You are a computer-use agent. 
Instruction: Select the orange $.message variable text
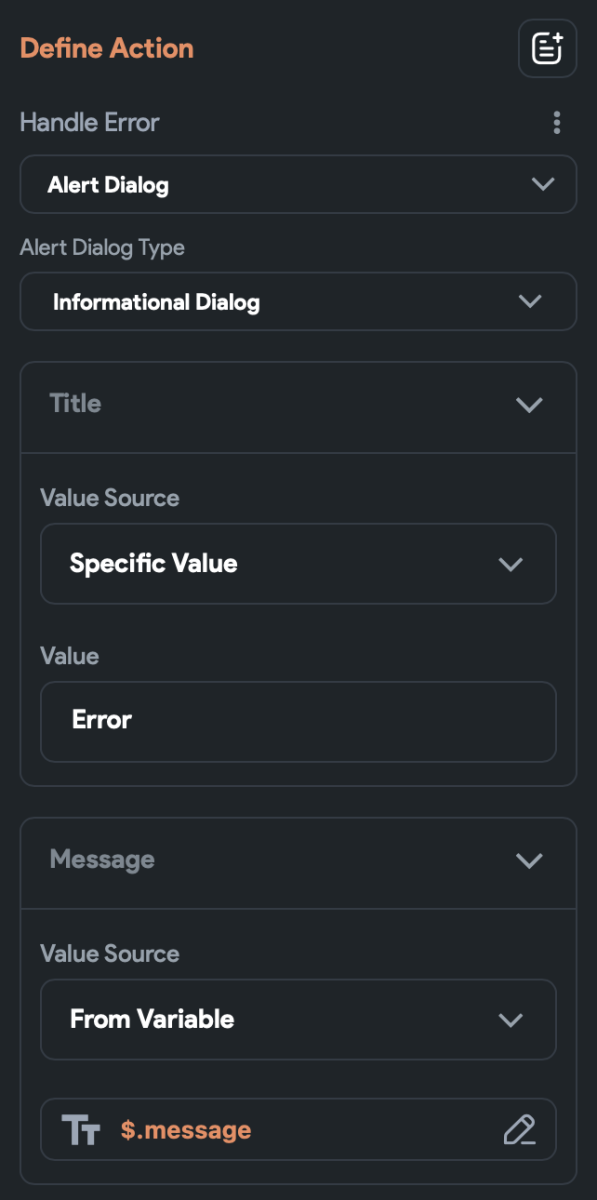coord(186,1129)
